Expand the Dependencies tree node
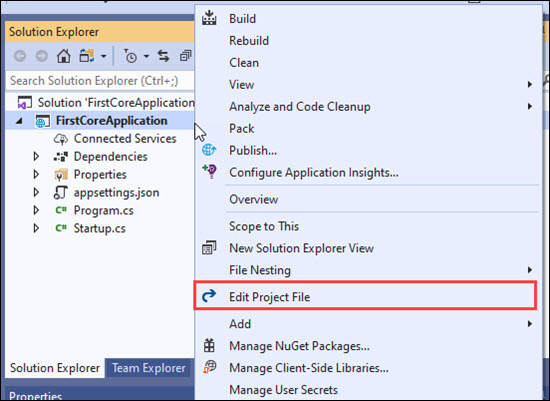 pos(36,156)
